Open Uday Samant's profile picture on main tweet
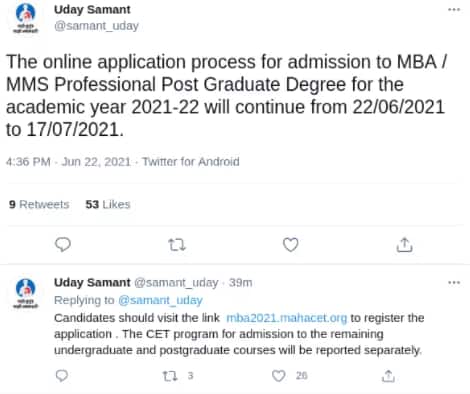Viewport: 470px width, 394px height. [x=26, y=18]
